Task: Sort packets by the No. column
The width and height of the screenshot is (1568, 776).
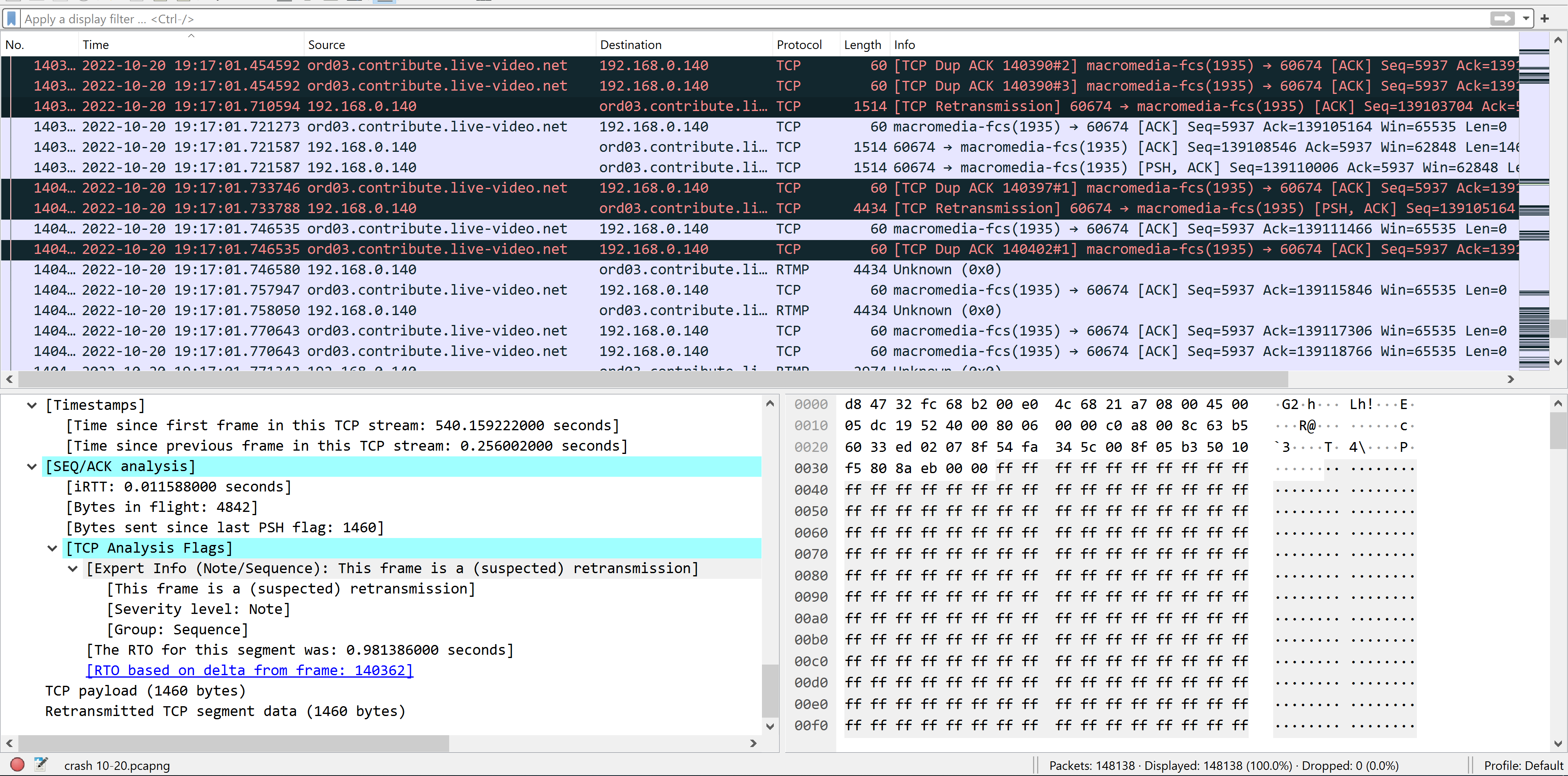Action: pos(40,44)
